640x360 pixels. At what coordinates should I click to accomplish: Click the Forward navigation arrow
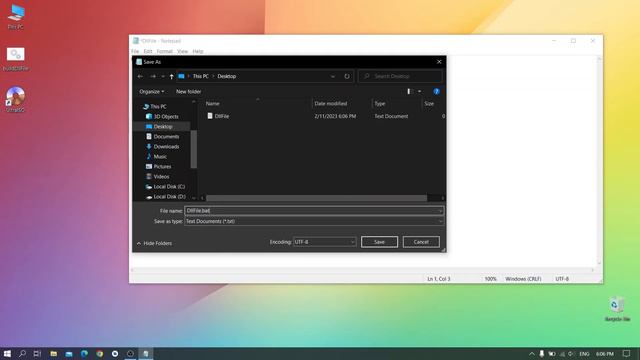[153, 76]
